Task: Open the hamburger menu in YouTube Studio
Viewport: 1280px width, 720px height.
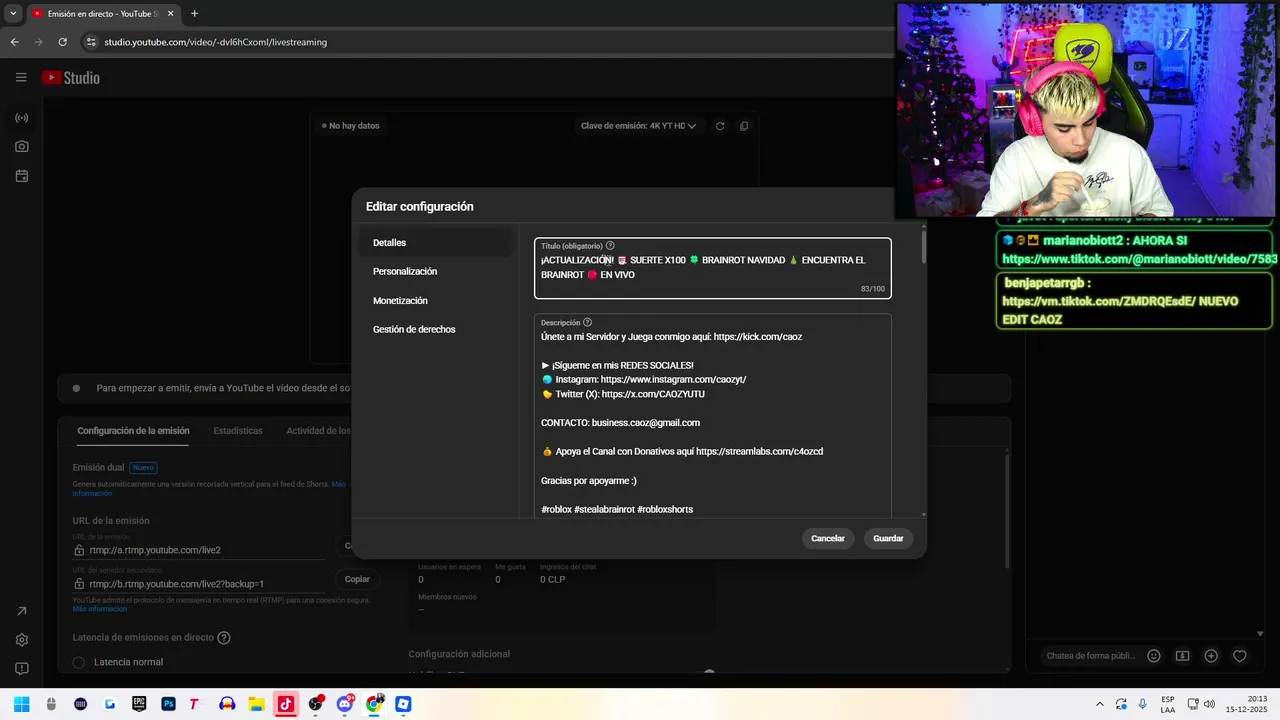Action: pos(21,77)
